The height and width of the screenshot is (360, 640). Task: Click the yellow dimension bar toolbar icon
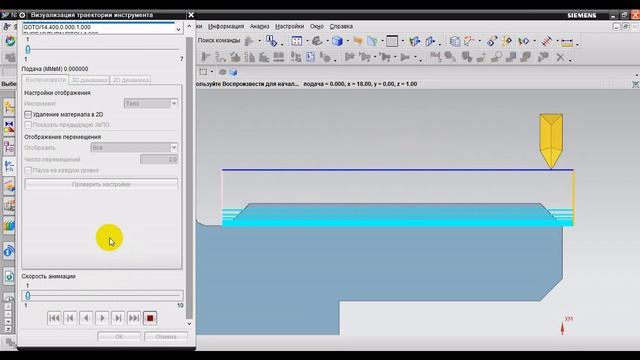(x=567, y=42)
